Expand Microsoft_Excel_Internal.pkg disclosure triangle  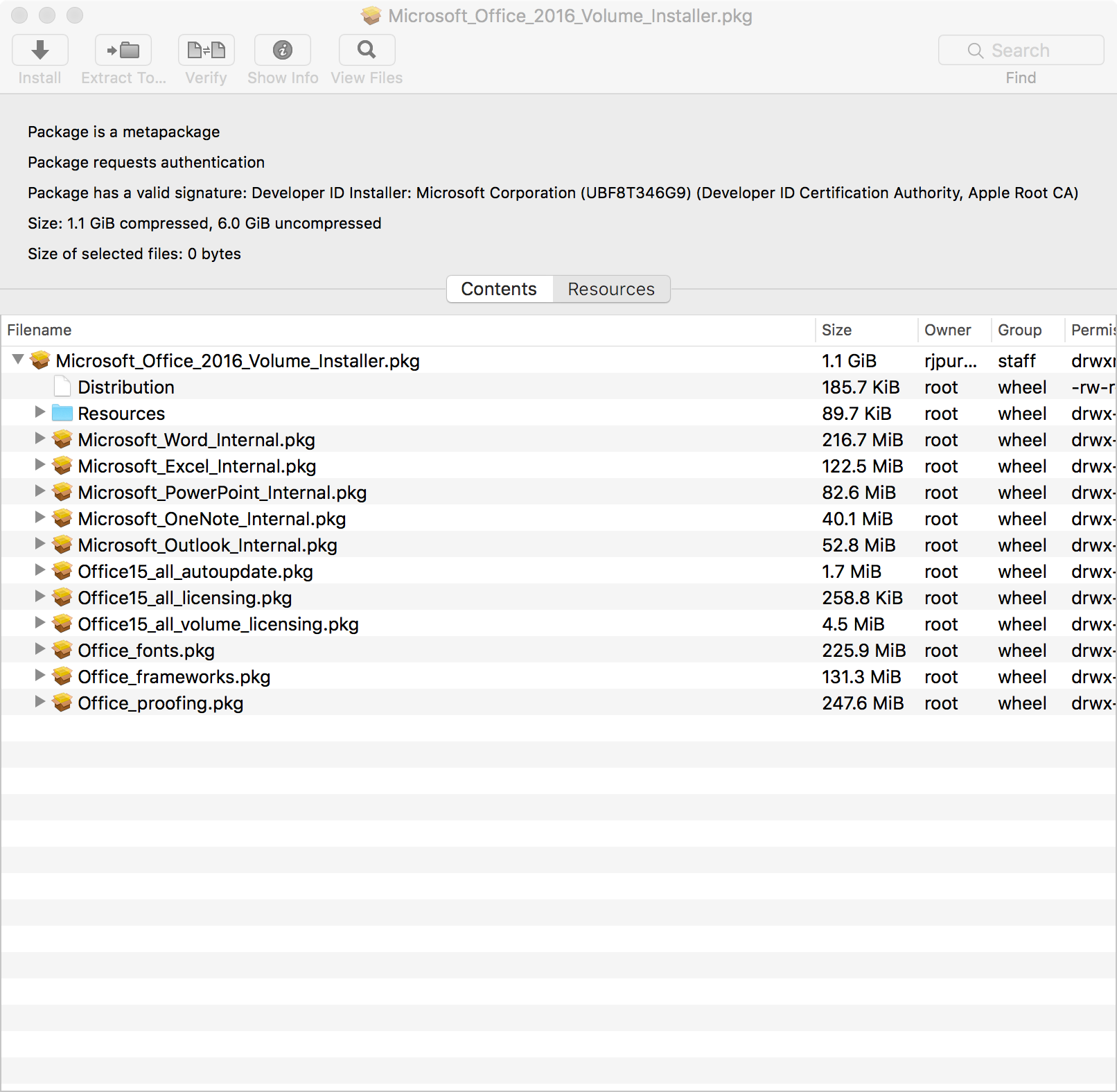point(40,465)
